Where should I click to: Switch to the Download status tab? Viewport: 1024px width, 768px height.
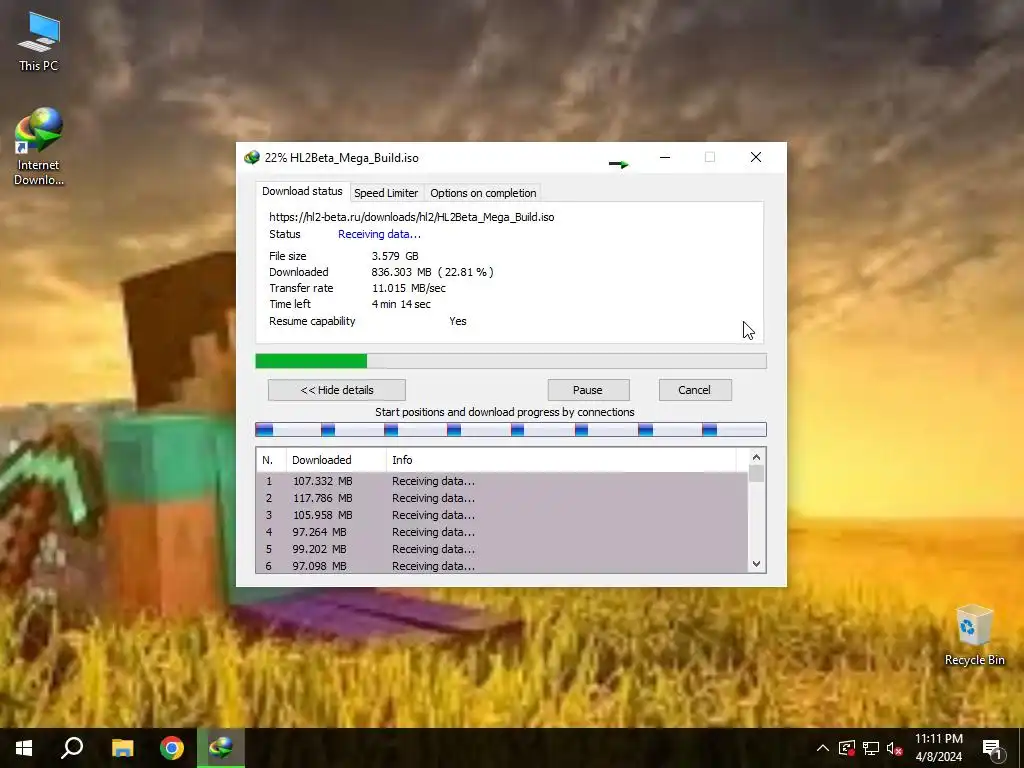302,191
